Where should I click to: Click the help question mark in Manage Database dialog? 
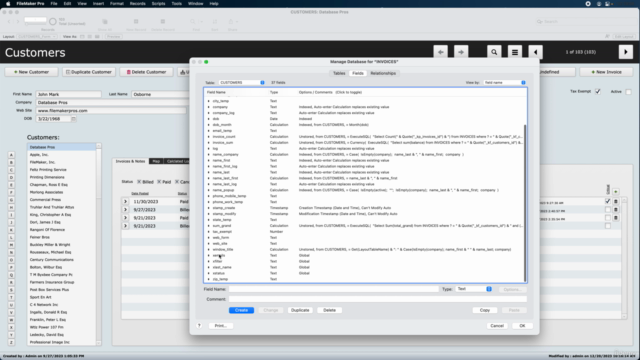199,326
